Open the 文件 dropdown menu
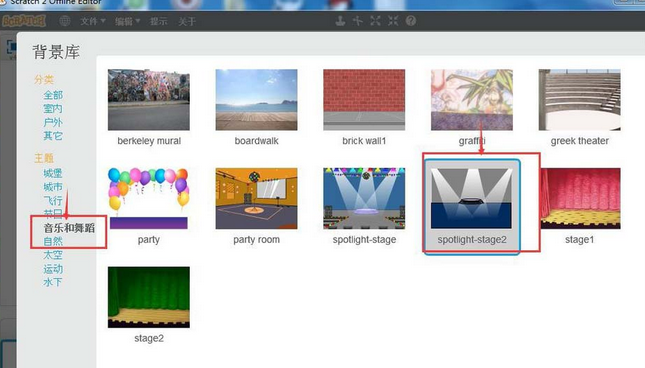Image resolution: width=645 pixels, height=368 pixels. click(93, 21)
